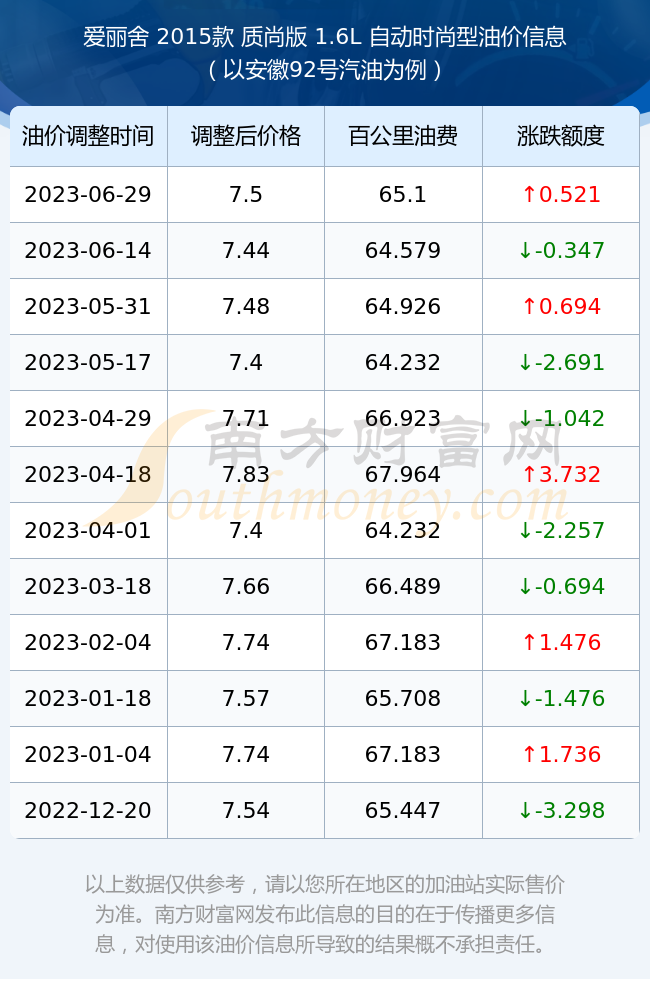Select the 2023-04-18 date cell

(x=88, y=474)
